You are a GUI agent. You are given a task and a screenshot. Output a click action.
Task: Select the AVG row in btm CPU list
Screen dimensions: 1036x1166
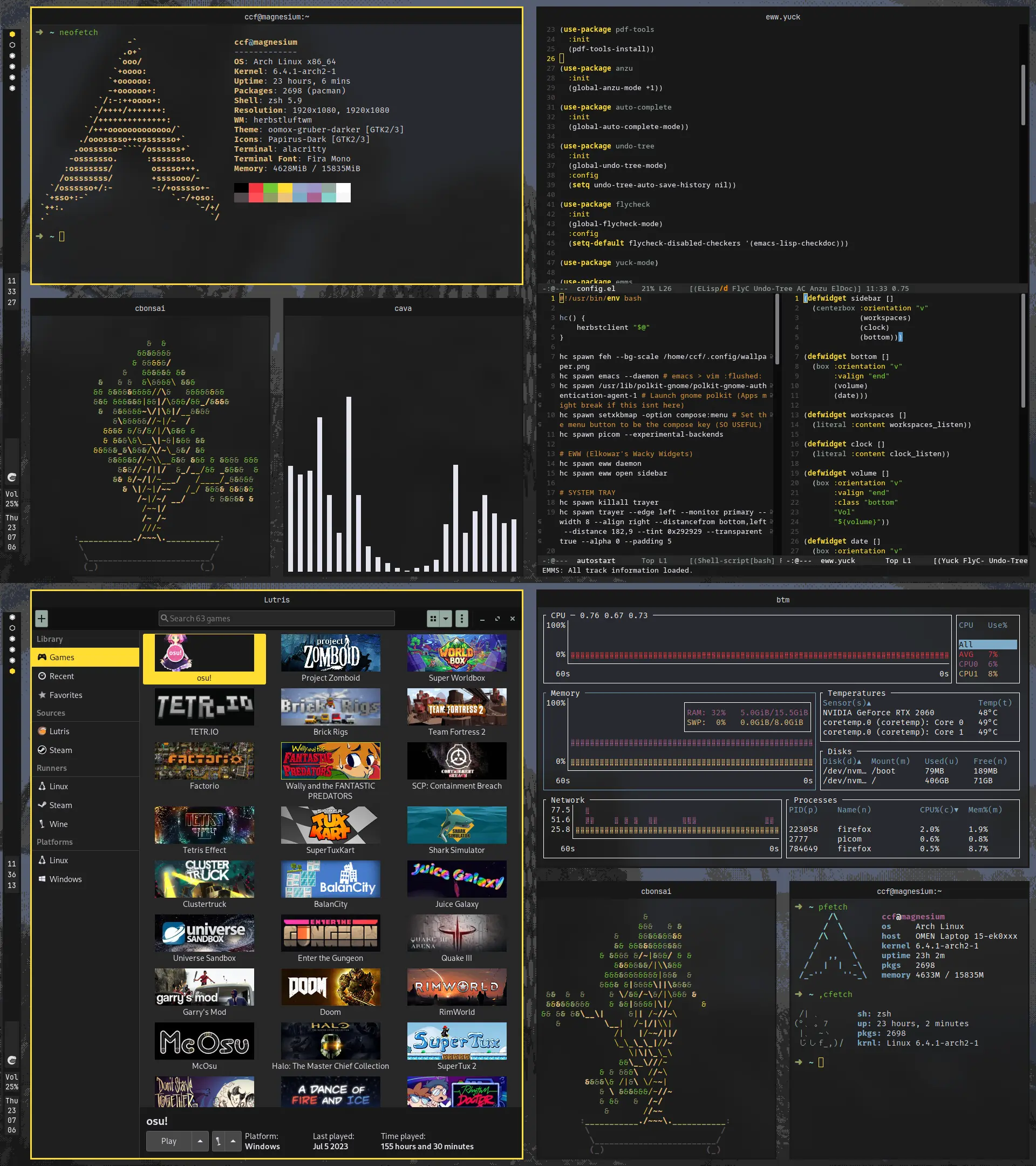(x=987, y=654)
